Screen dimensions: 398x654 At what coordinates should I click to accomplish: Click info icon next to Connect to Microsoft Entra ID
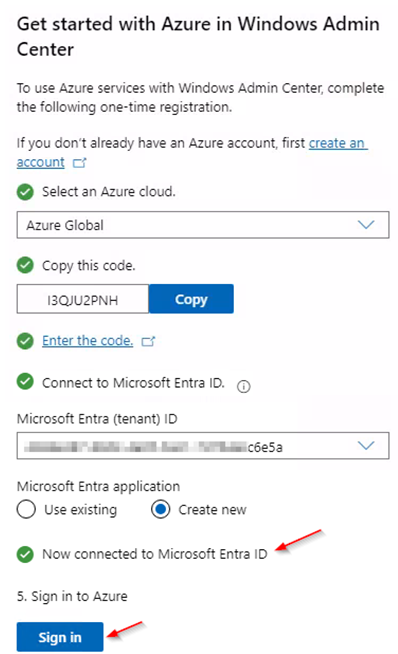coord(244,387)
